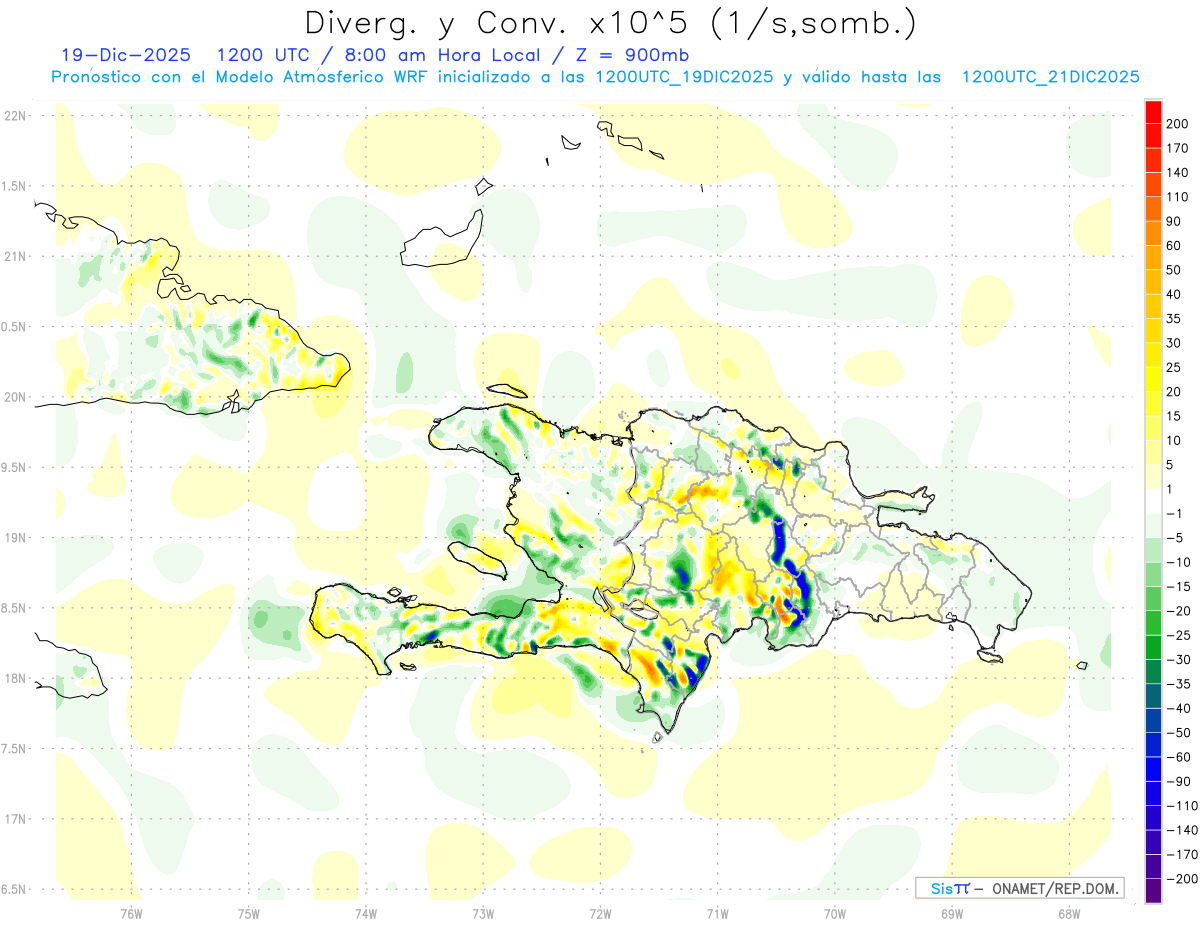
Task: Click the colorbar value '140'
Action: pos(1176,172)
